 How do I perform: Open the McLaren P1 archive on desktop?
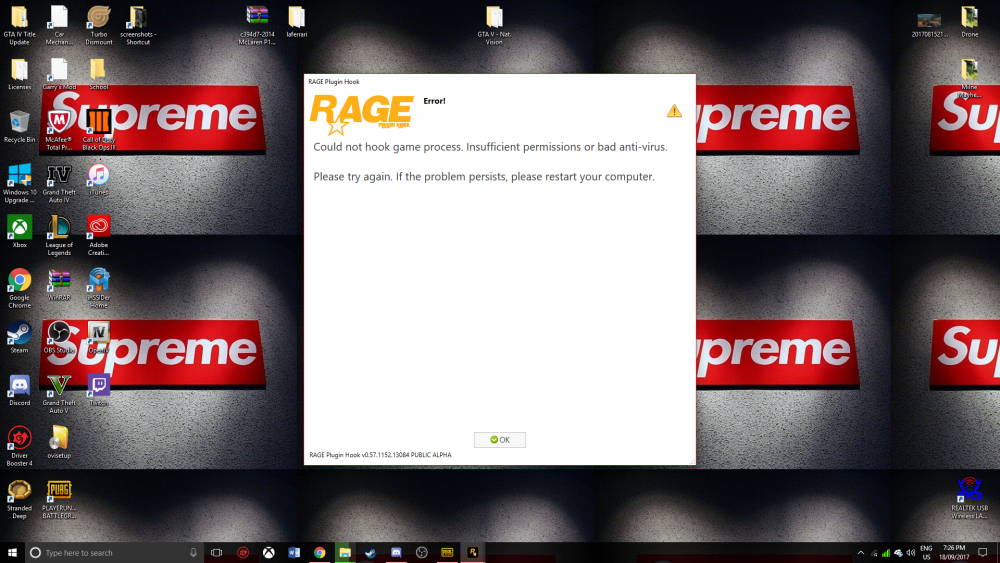pos(257,26)
